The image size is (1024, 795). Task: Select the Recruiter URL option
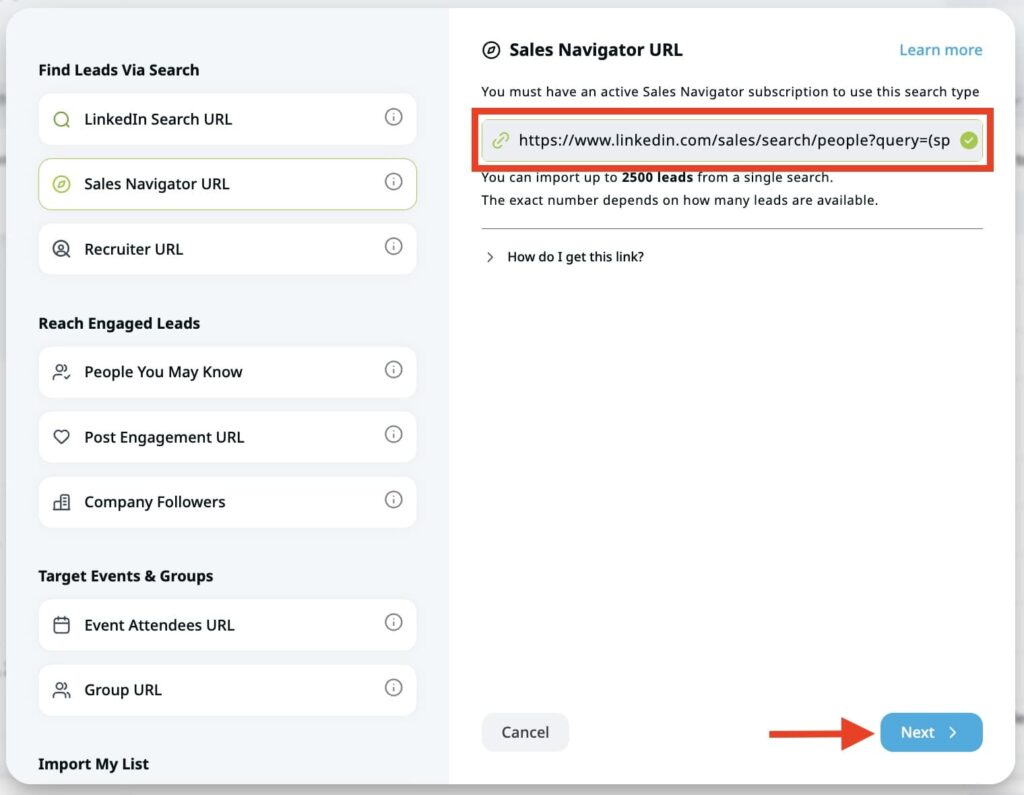click(227, 249)
